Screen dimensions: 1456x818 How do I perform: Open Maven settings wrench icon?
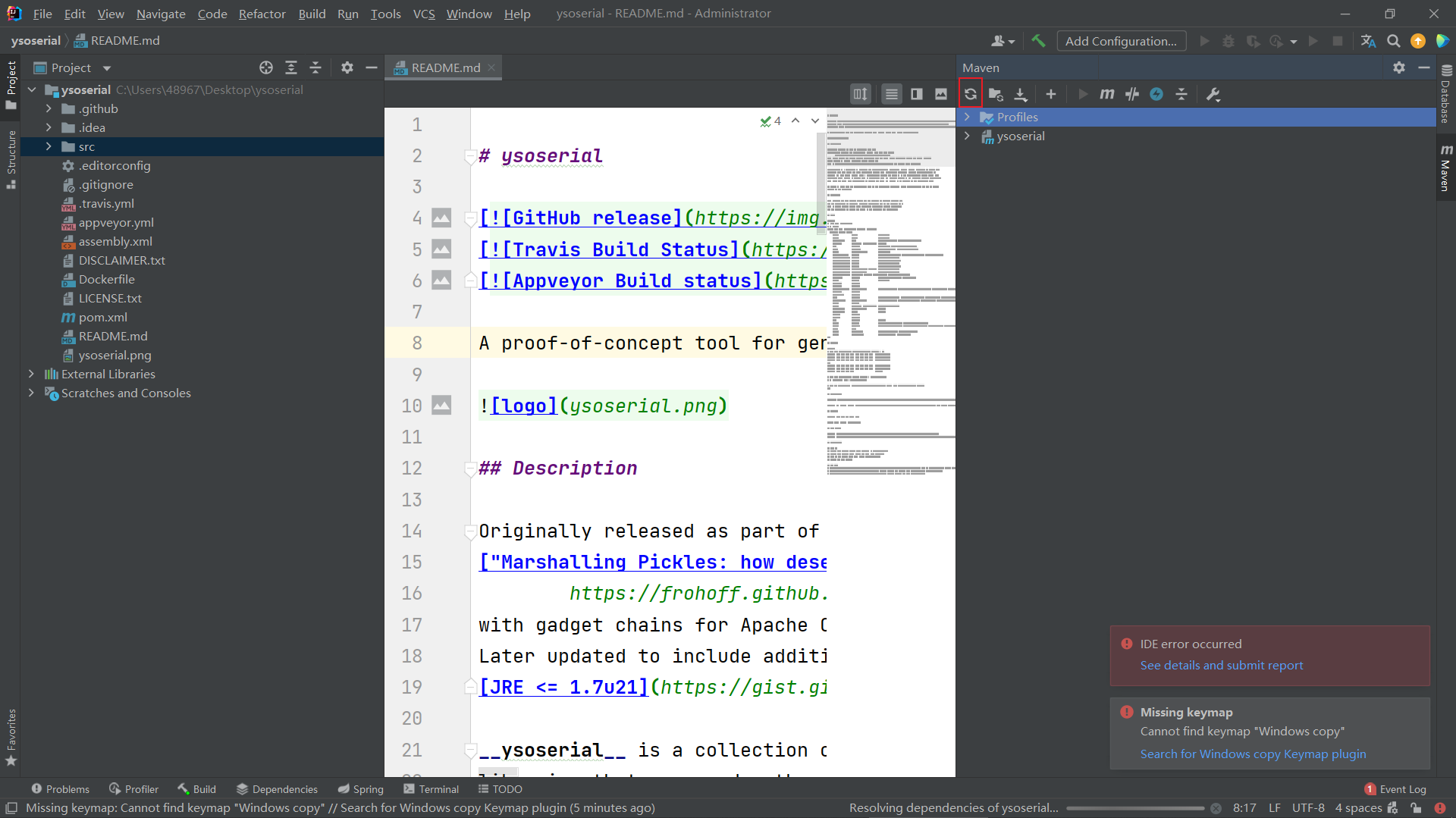click(x=1213, y=94)
